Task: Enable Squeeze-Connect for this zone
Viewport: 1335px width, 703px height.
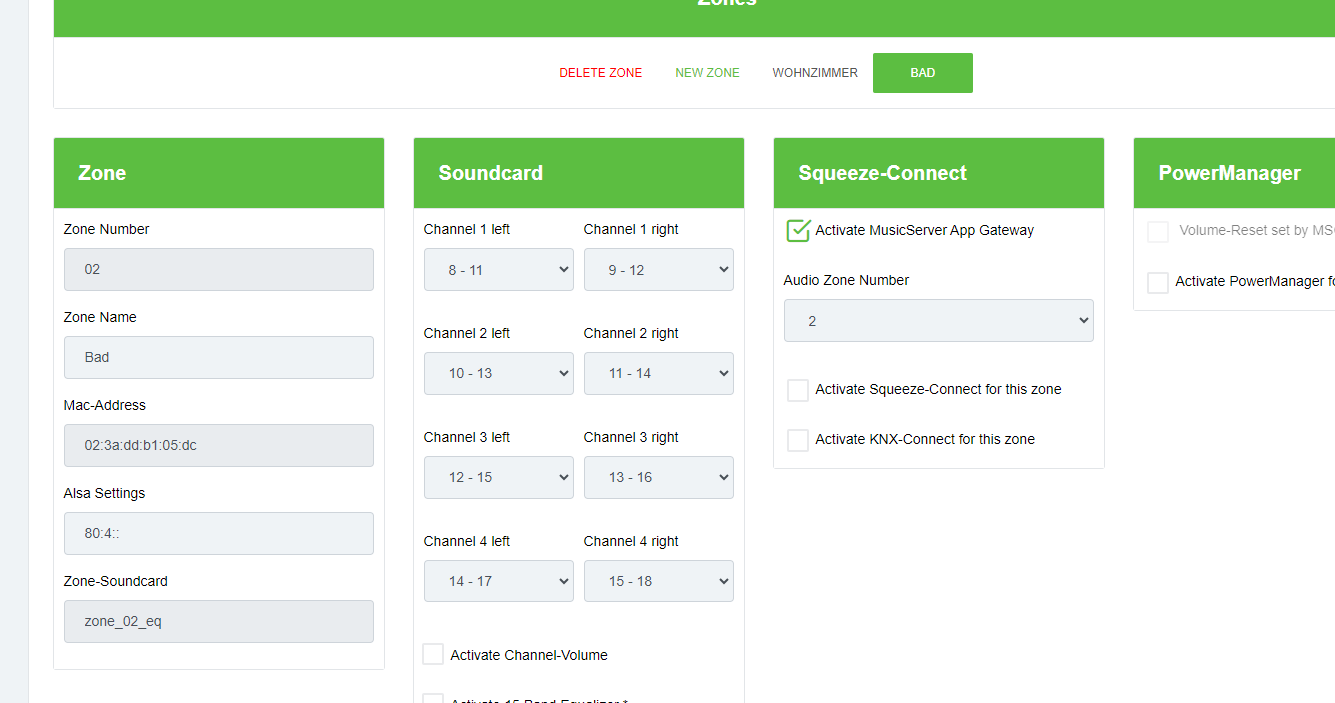Action: [798, 390]
